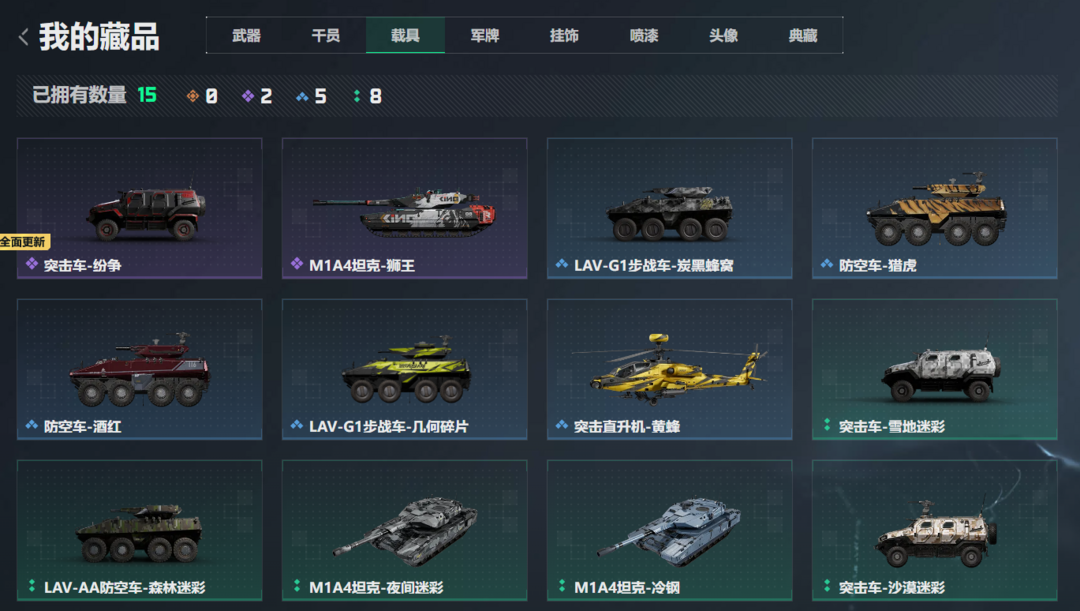Click the purple epic rarity icon
Screen dimensions: 1080x611
[248, 96]
